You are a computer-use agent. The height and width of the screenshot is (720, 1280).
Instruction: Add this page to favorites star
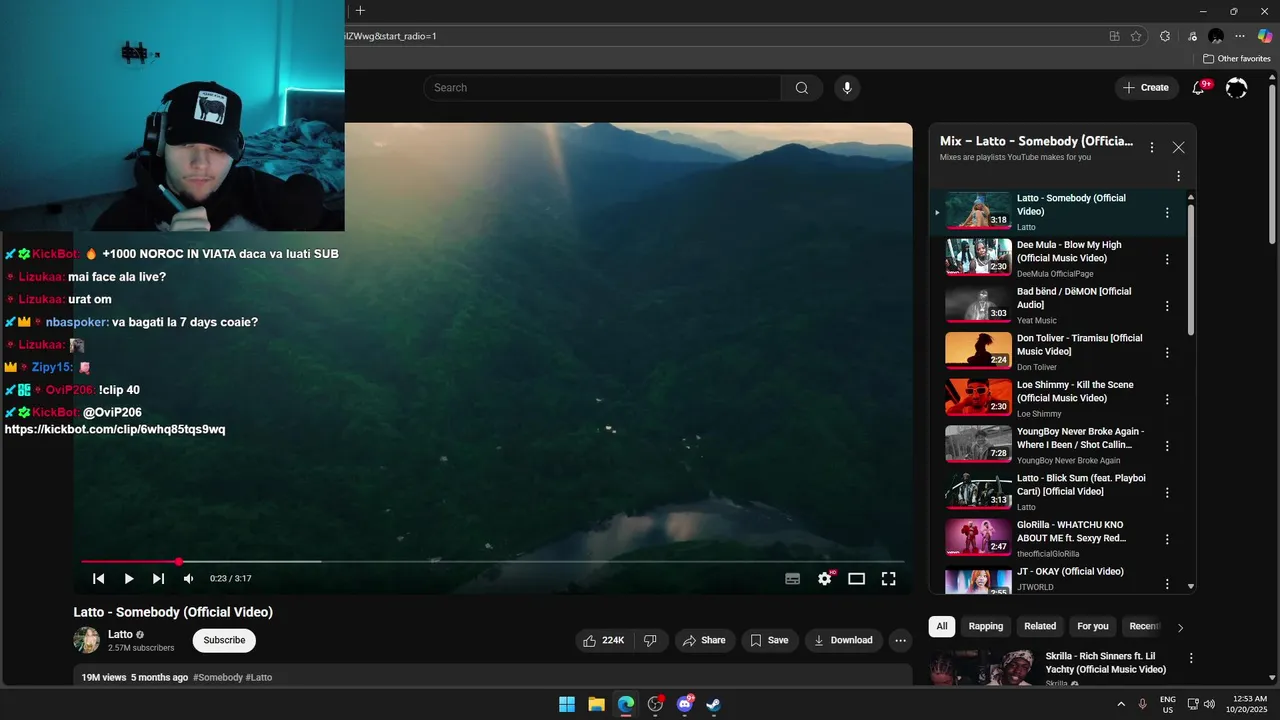pyautogui.click(x=1136, y=36)
